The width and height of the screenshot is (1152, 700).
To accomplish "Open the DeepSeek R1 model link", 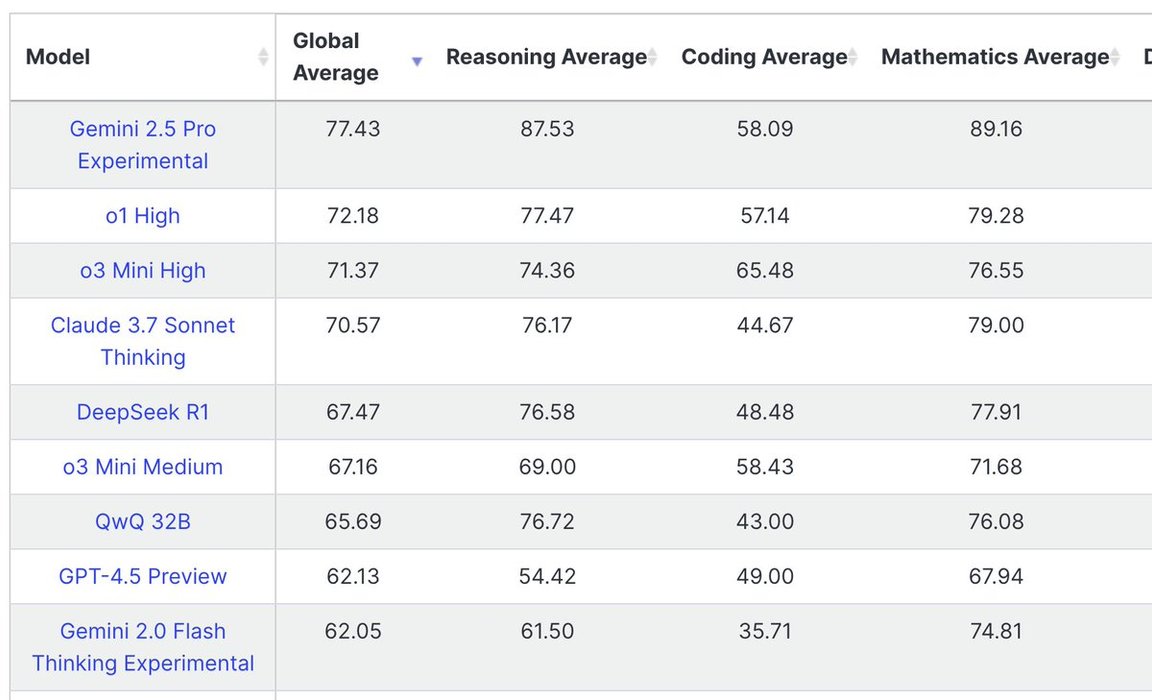I will (x=143, y=412).
